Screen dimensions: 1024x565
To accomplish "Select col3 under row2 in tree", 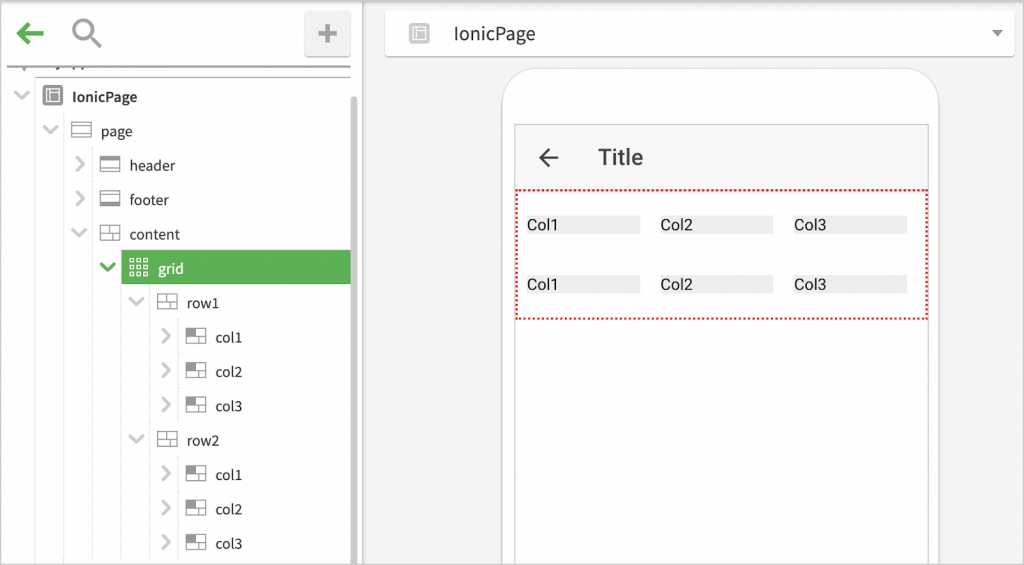I will pyautogui.click(x=228, y=544).
